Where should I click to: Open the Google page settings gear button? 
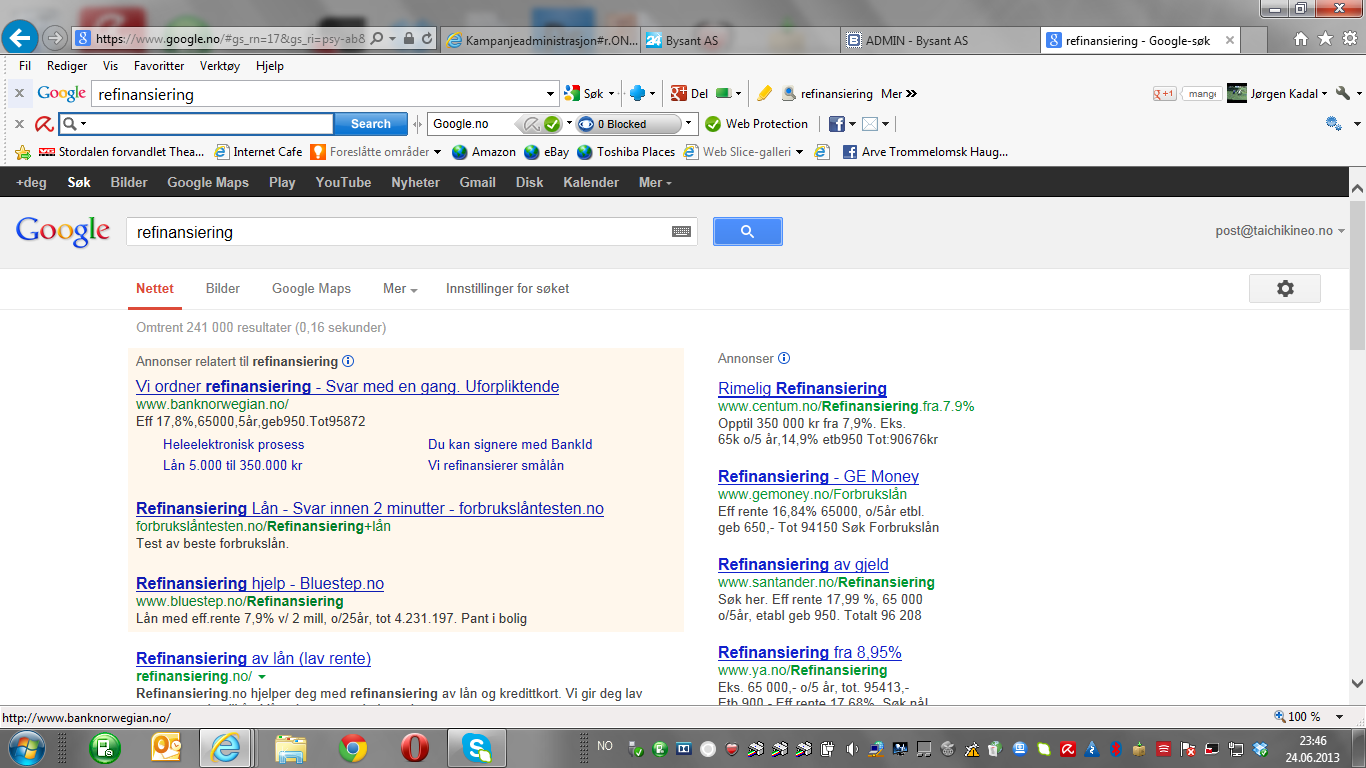coord(1285,288)
